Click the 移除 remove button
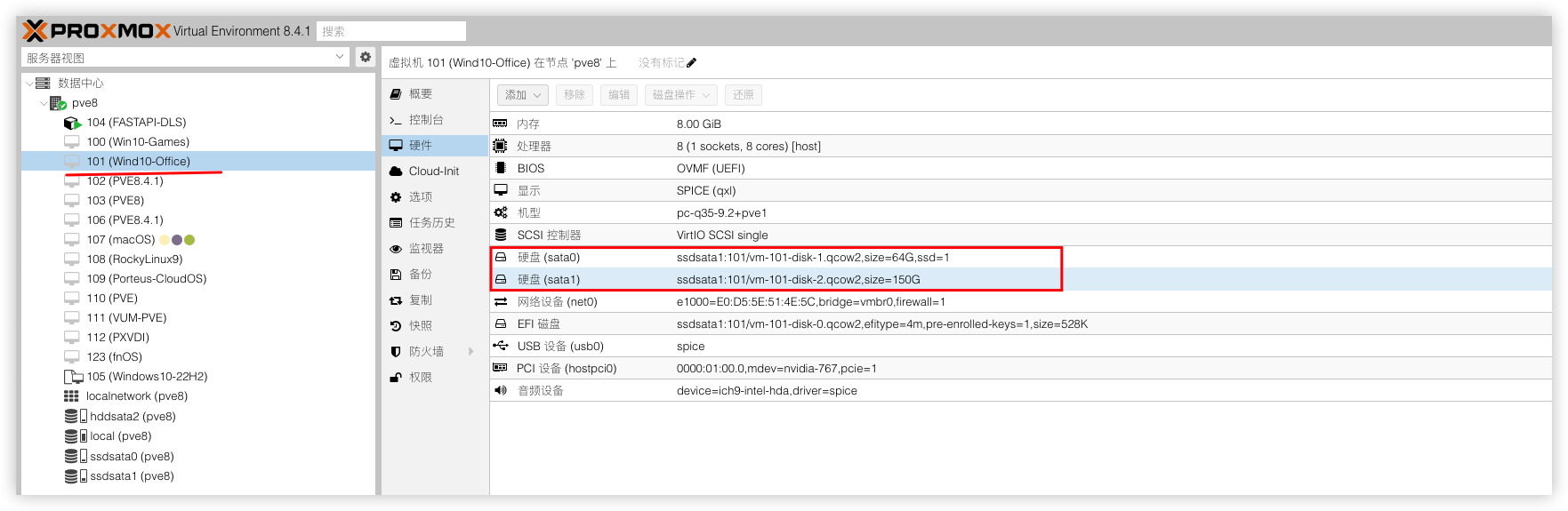Image resolution: width=1568 pixels, height=511 pixels. (575, 94)
